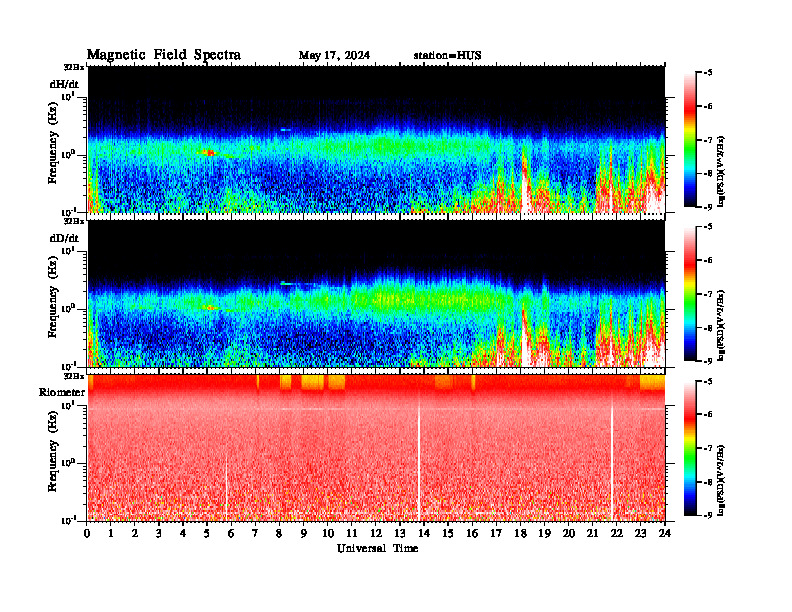The height and width of the screenshot is (612, 792).
Task: Click the 'dH/dt' panel label
Action: [x=64, y=84]
